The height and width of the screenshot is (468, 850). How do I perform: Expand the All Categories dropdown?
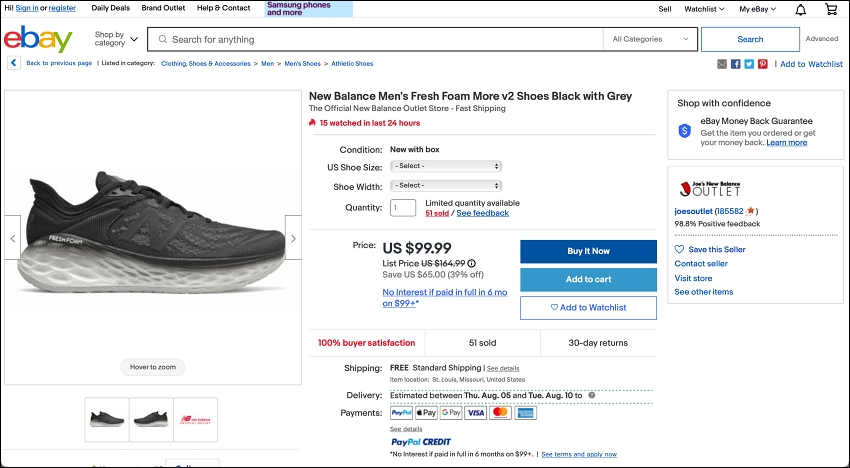(x=650, y=39)
